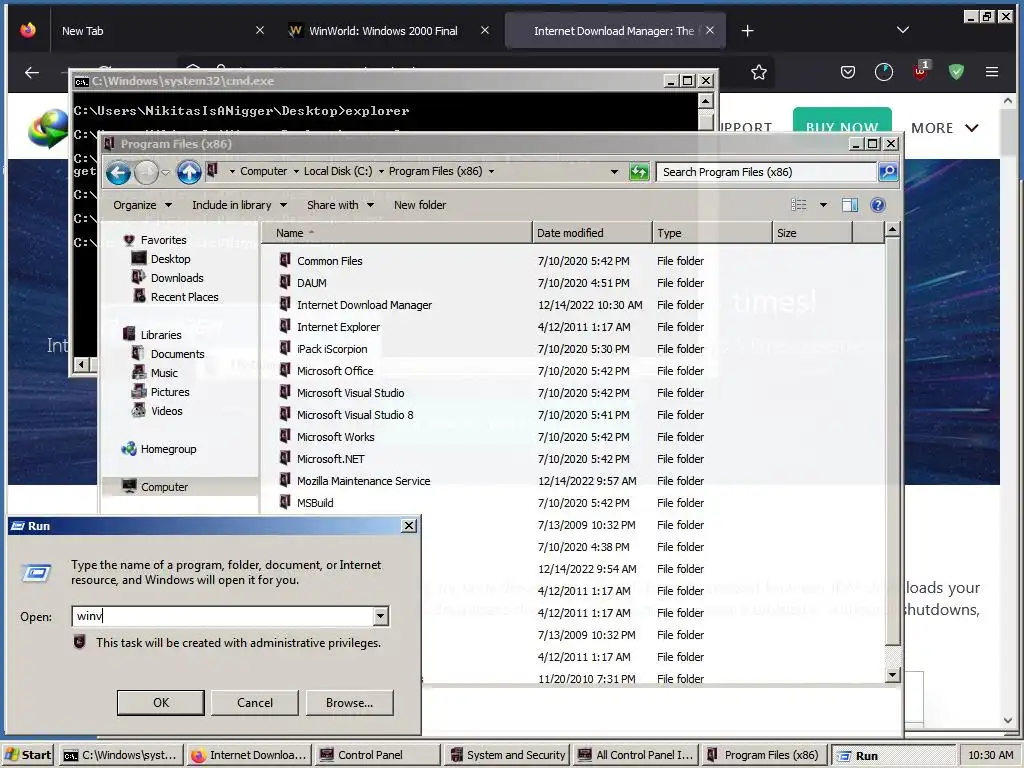
Task: Select the Microsoft Office folder
Action: (x=334, y=370)
